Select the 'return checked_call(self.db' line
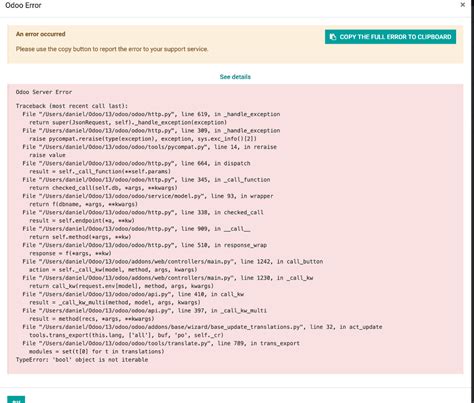 tap(103, 188)
